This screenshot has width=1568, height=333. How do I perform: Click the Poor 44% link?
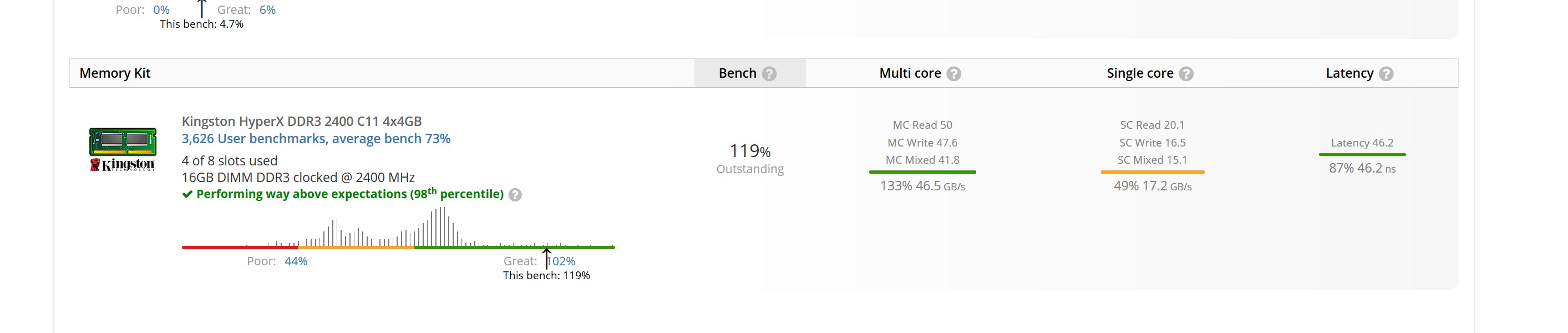296,261
